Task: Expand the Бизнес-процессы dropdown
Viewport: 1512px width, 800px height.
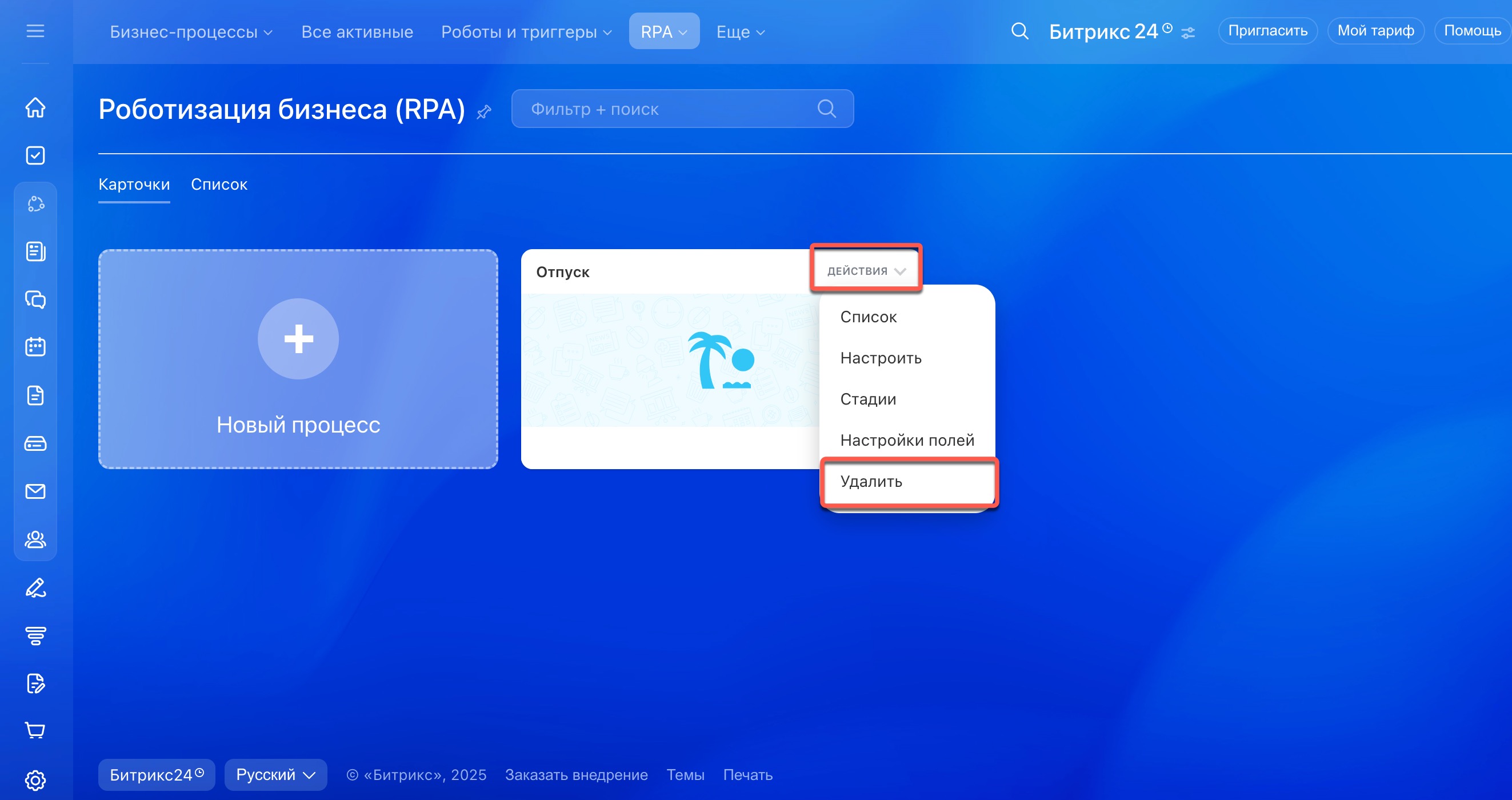Action: pyautogui.click(x=191, y=31)
